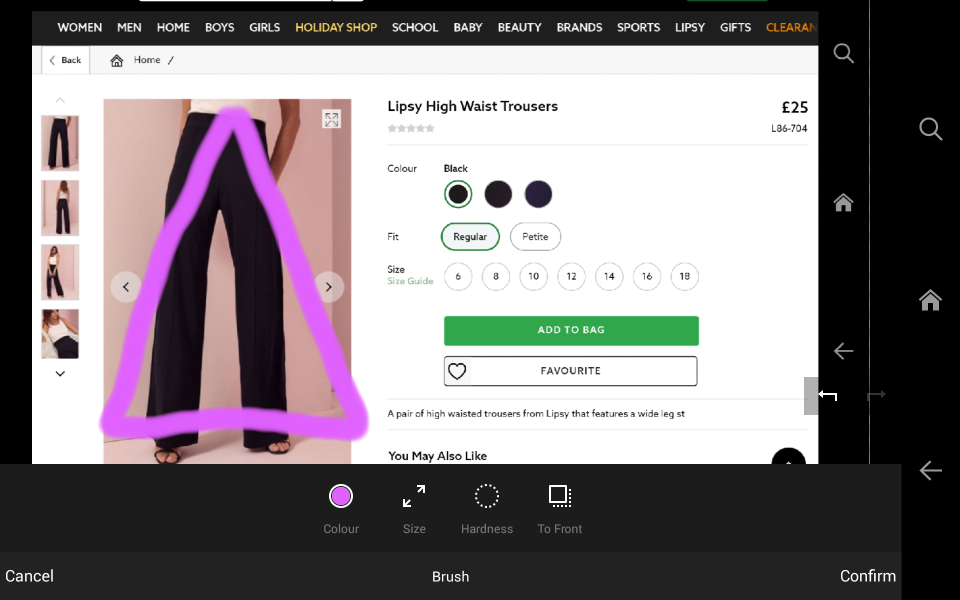Viewport: 960px width, 600px height.
Task: Click the scroll-to-top round button
Action: click(x=789, y=456)
